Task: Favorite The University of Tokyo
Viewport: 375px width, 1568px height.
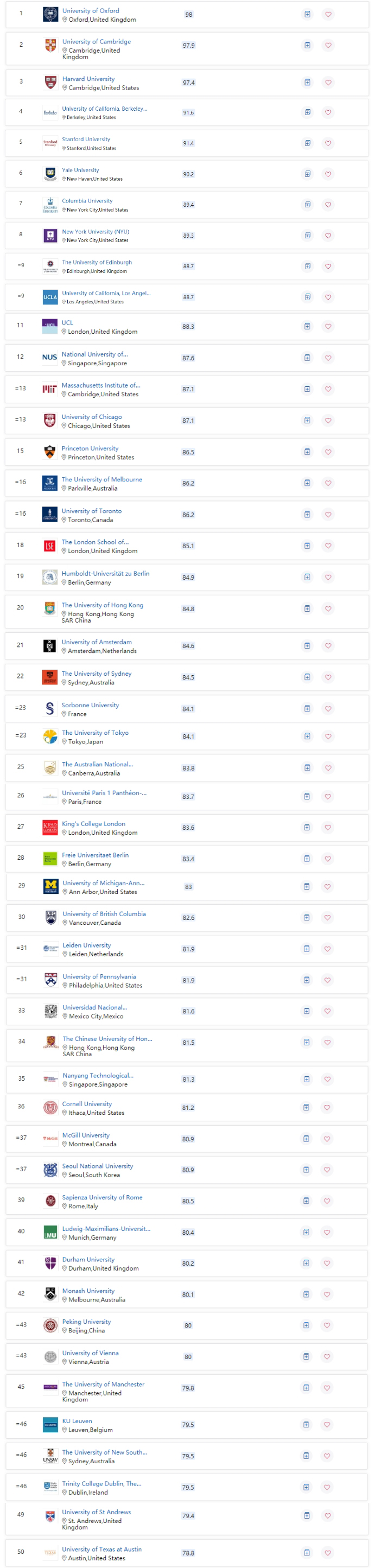Action: pyautogui.click(x=328, y=737)
